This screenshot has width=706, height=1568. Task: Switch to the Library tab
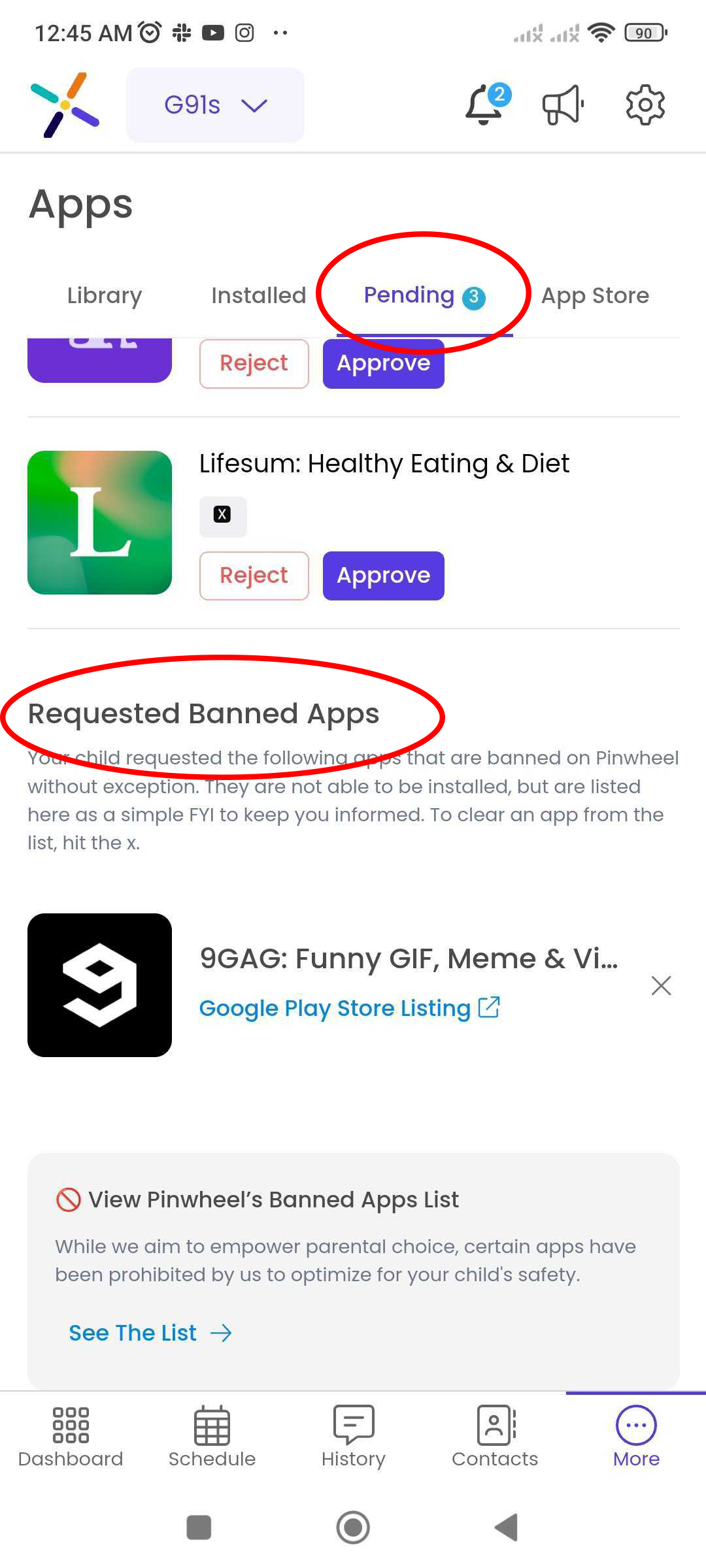(x=105, y=295)
